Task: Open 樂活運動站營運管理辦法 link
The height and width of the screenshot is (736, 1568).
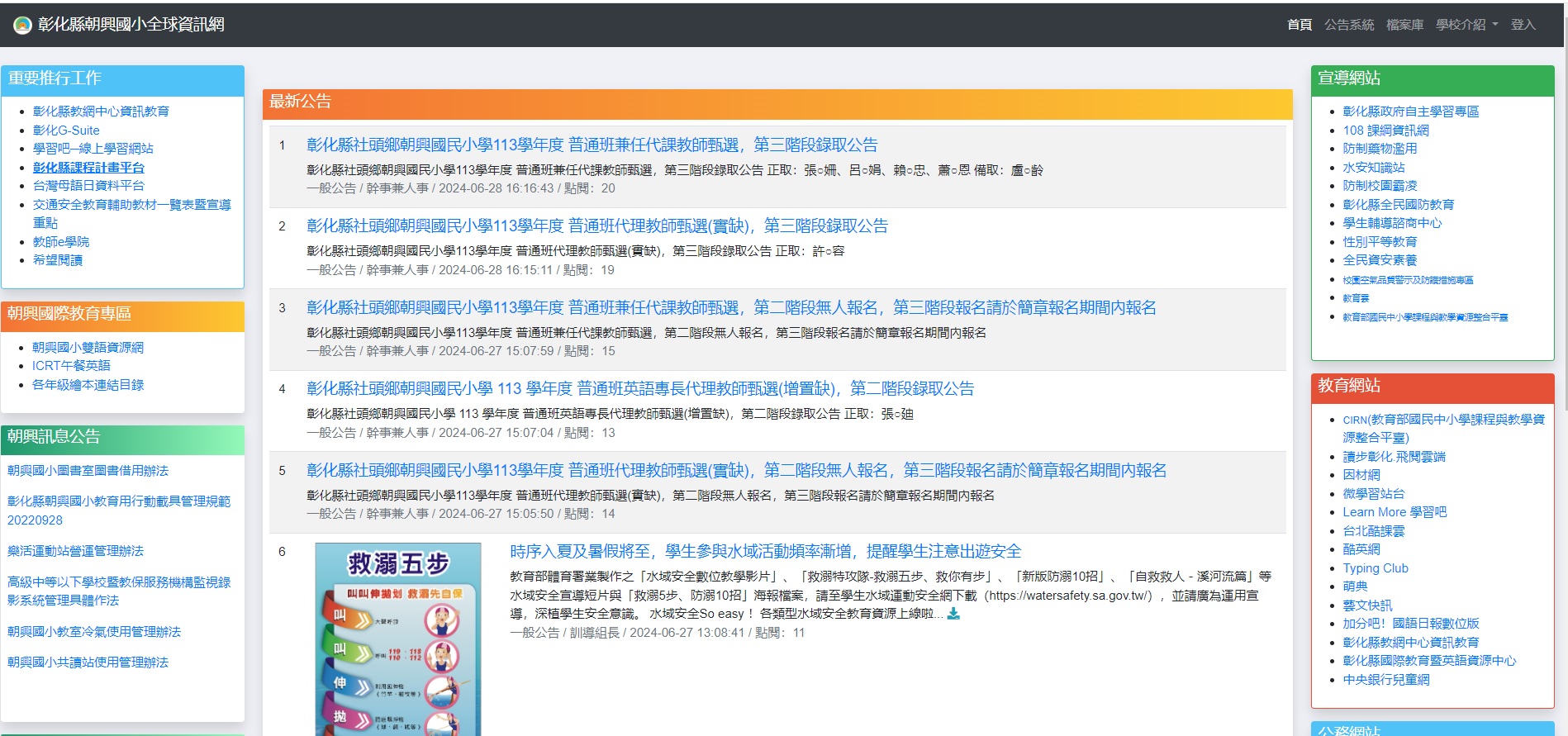Action: point(75,551)
